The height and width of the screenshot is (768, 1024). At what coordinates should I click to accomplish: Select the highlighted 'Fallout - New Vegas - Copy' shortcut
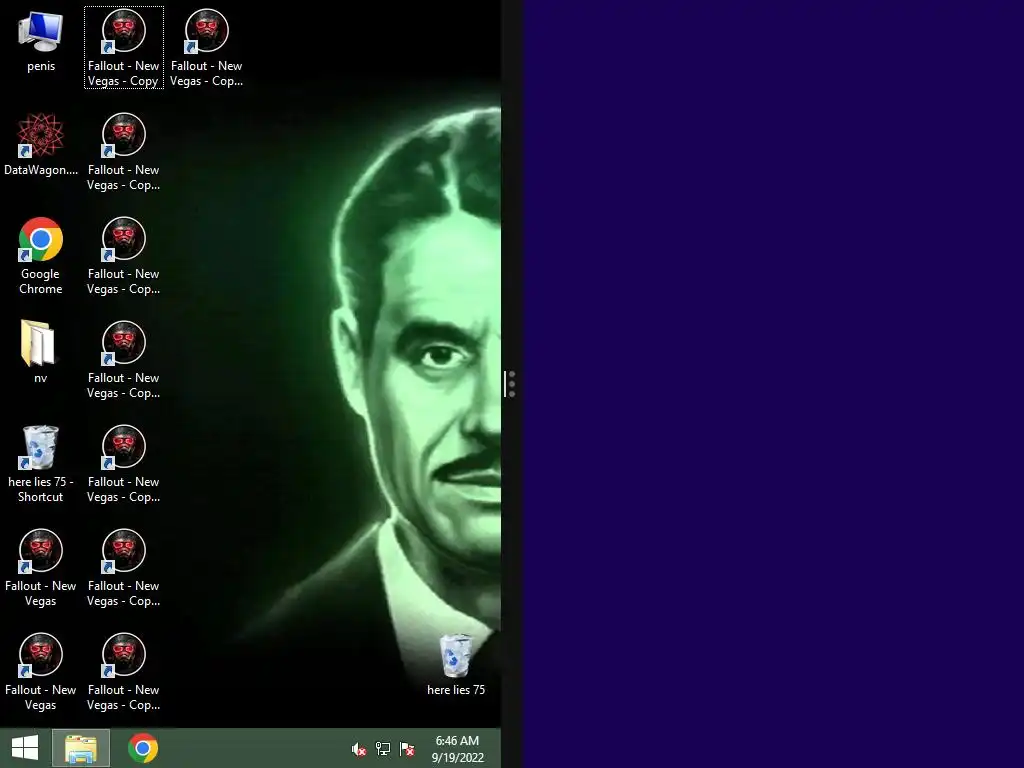coord(123,48)
